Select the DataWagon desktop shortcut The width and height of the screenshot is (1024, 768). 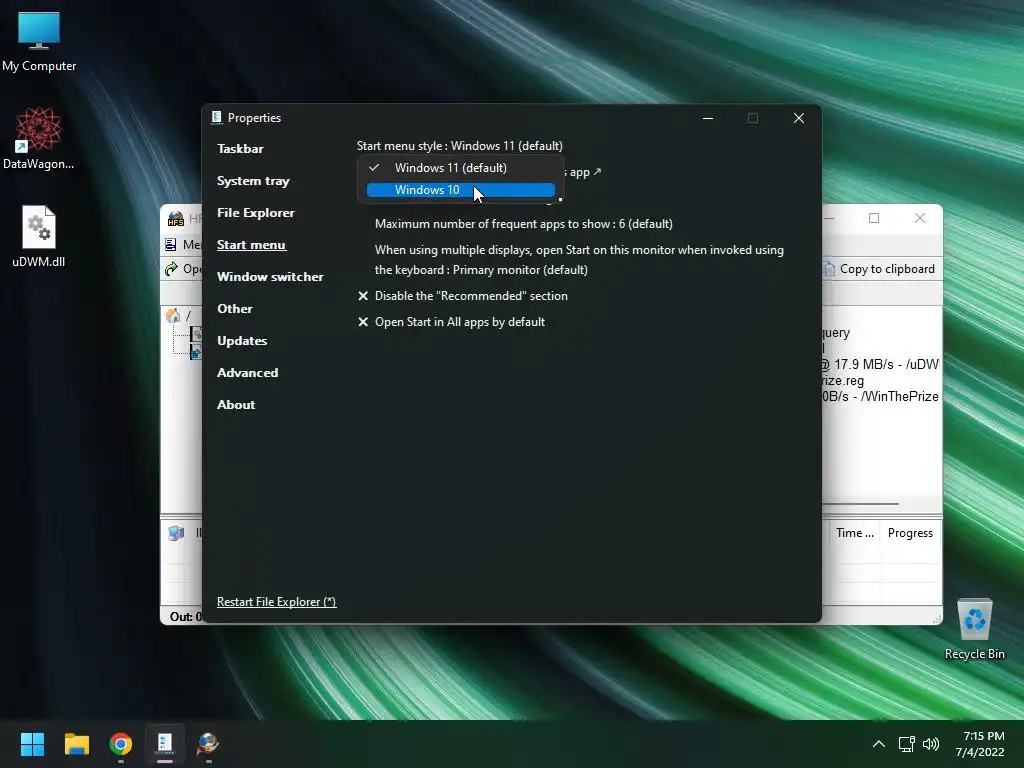point(39,138)
